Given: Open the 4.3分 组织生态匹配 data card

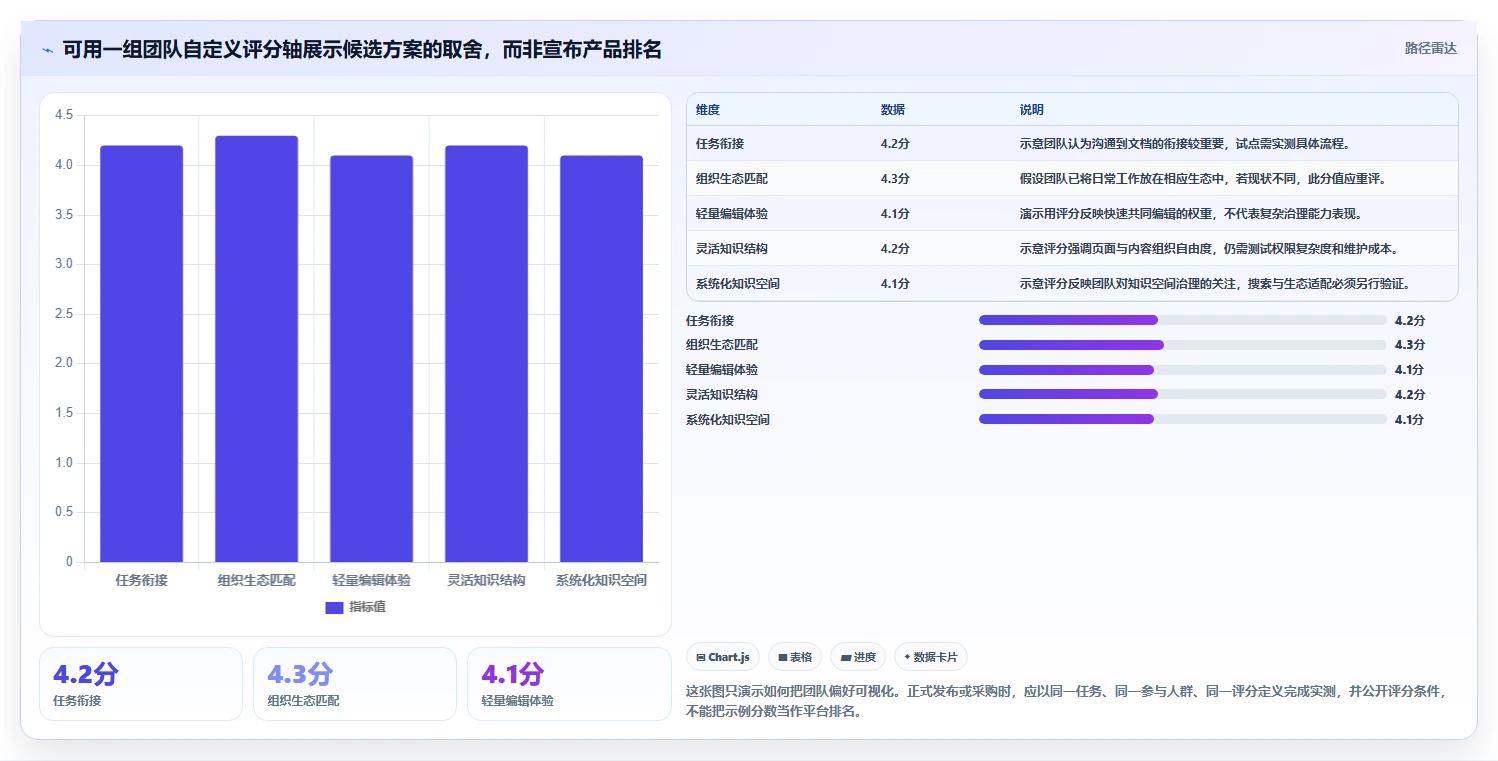Looking at the screenshot, I should pos(355,684).
